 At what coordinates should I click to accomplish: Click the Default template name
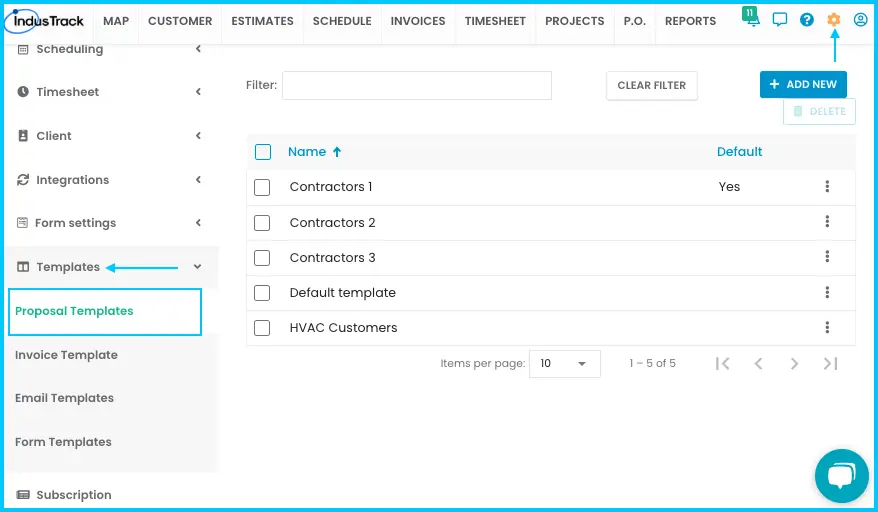pyautogui.click(x=342, y=293)
